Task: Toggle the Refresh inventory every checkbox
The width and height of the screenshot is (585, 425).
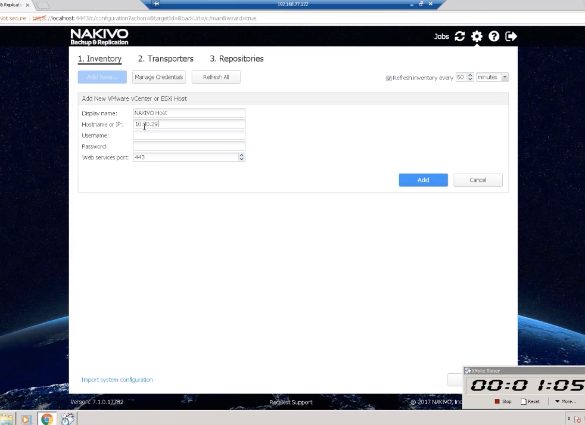Action: [388, 78]
